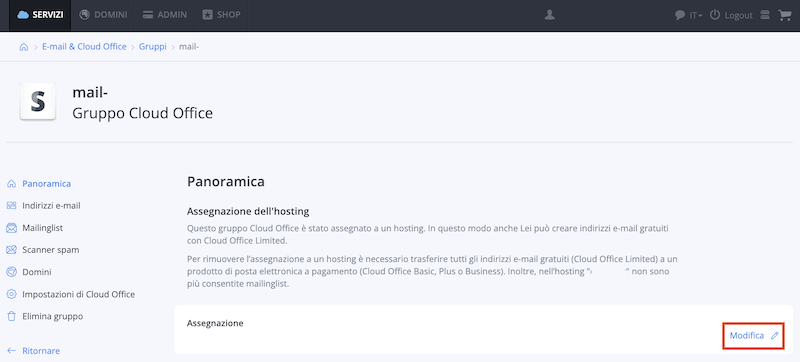Click the user profile icon in header
Screen dimensions: 800x362
[549, 15]
